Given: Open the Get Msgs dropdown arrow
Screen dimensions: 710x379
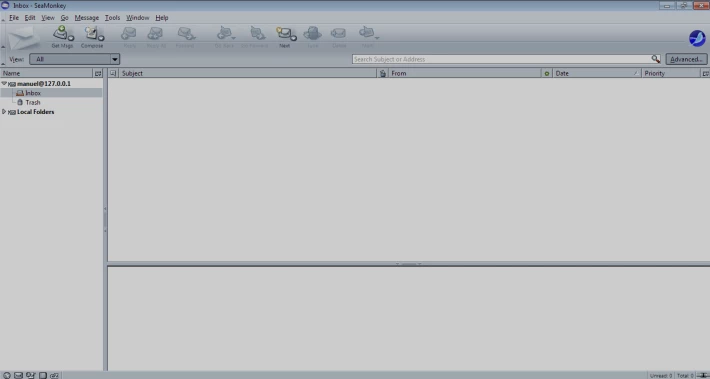Looking at the screenshot, I should 71,38.
